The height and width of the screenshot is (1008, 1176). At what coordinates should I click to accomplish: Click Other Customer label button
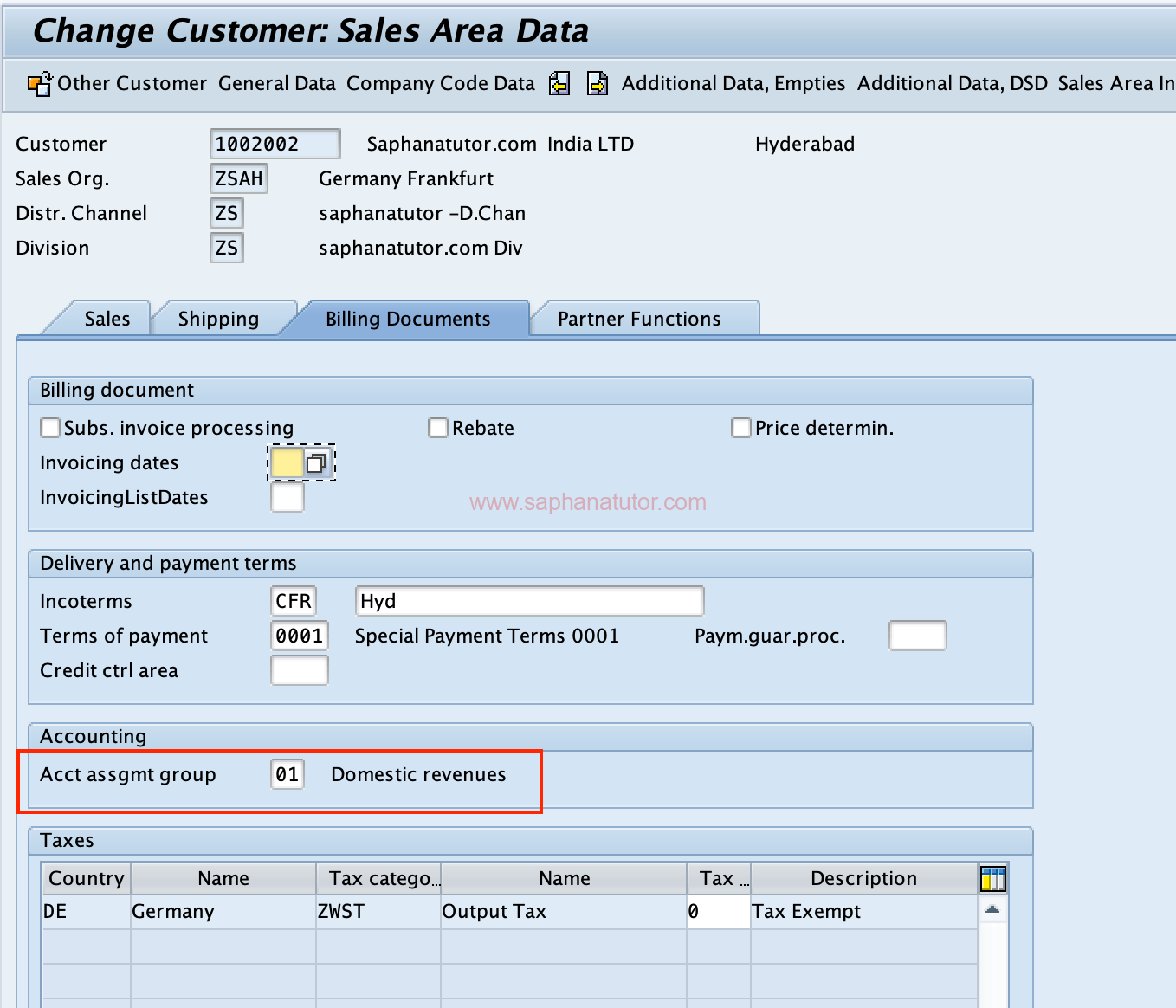(x=132, y=83)
